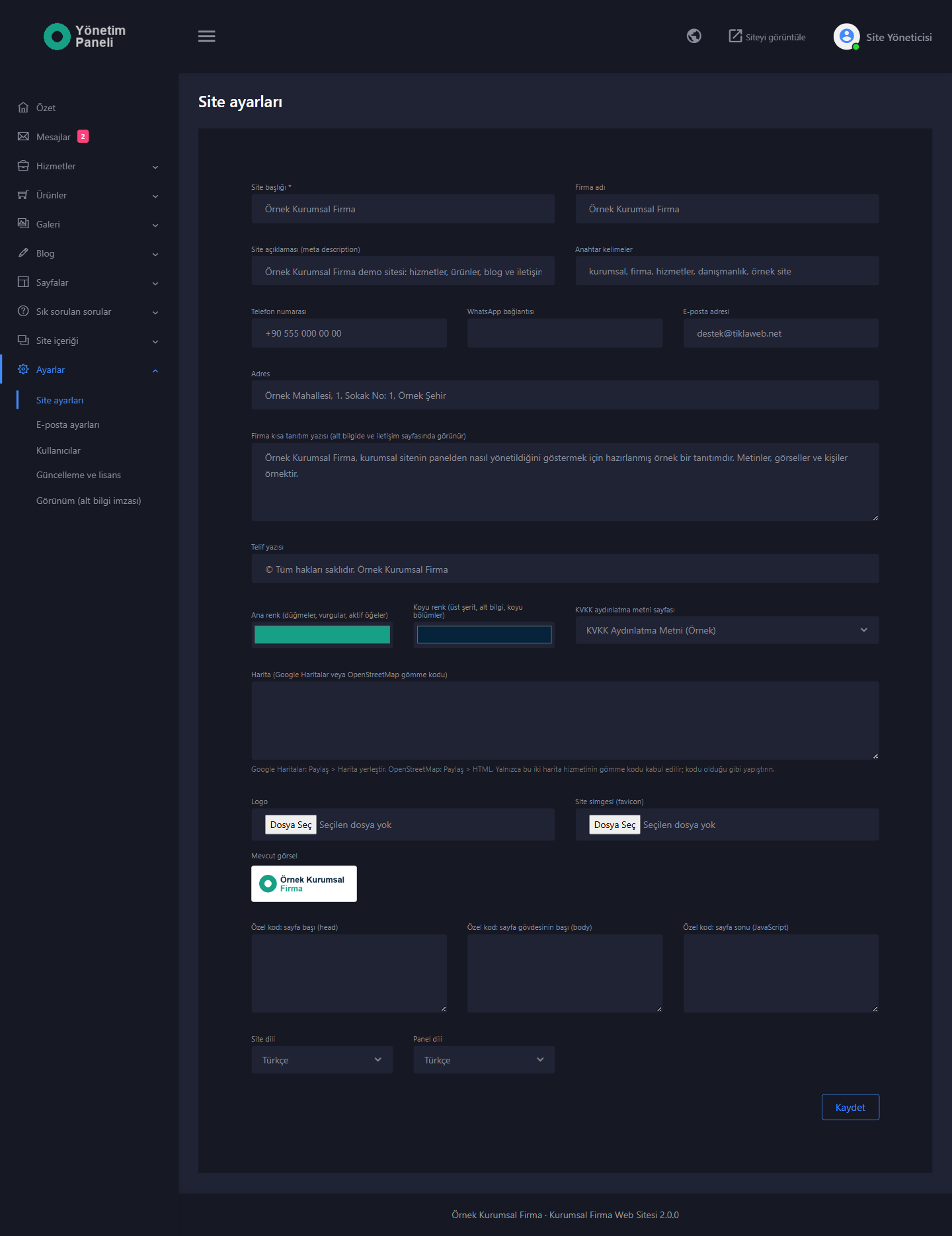The width and height of the screenshot is (952, 1236).
Task: Click the Site içeriği icon
Action: pos(23,340)
